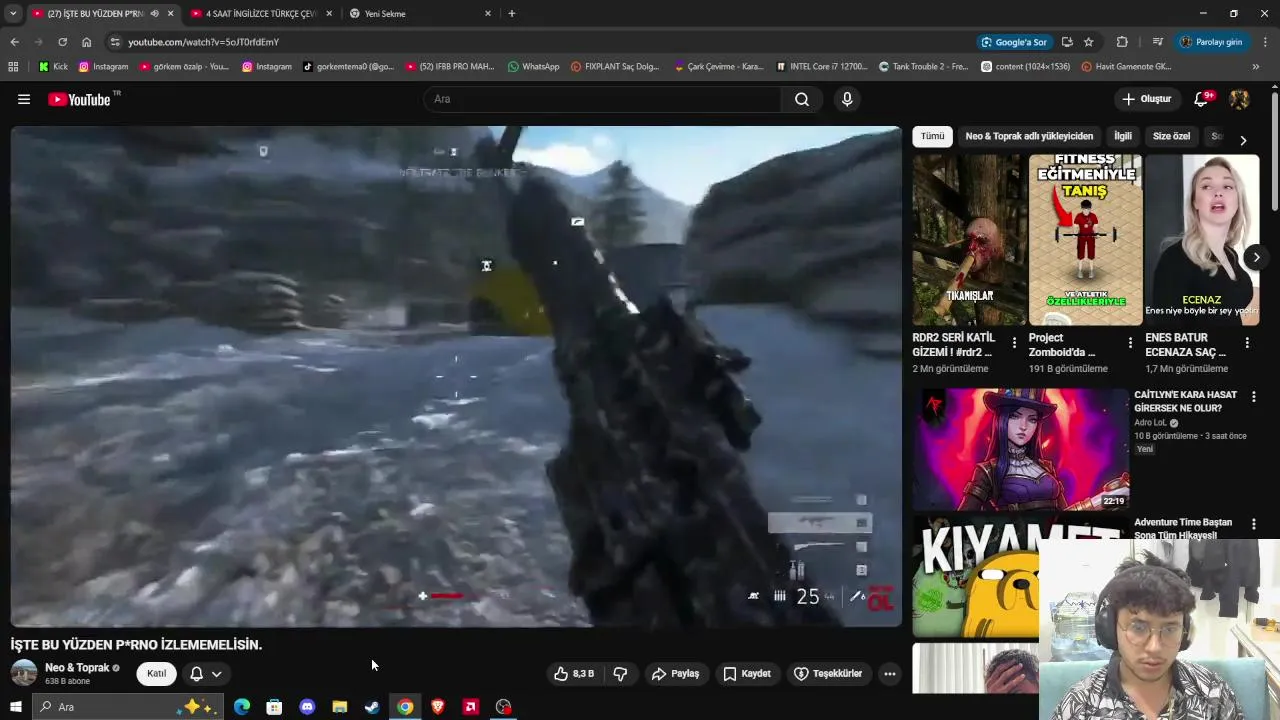Select Neo & Toprak adlı yükleyiciden chip
The width and height of the screenshot is (1280, 720).
tap(1029, 136)
